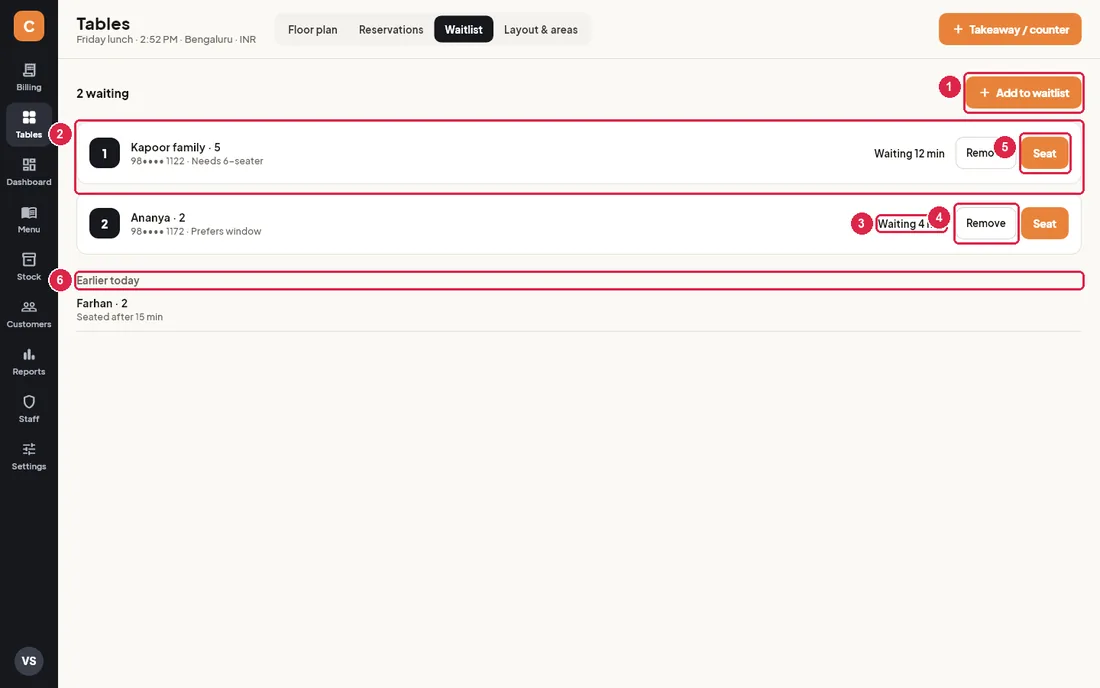The image size is (1100, 688).
Task: Click the 2 waiting count
Action: [102, 93]
